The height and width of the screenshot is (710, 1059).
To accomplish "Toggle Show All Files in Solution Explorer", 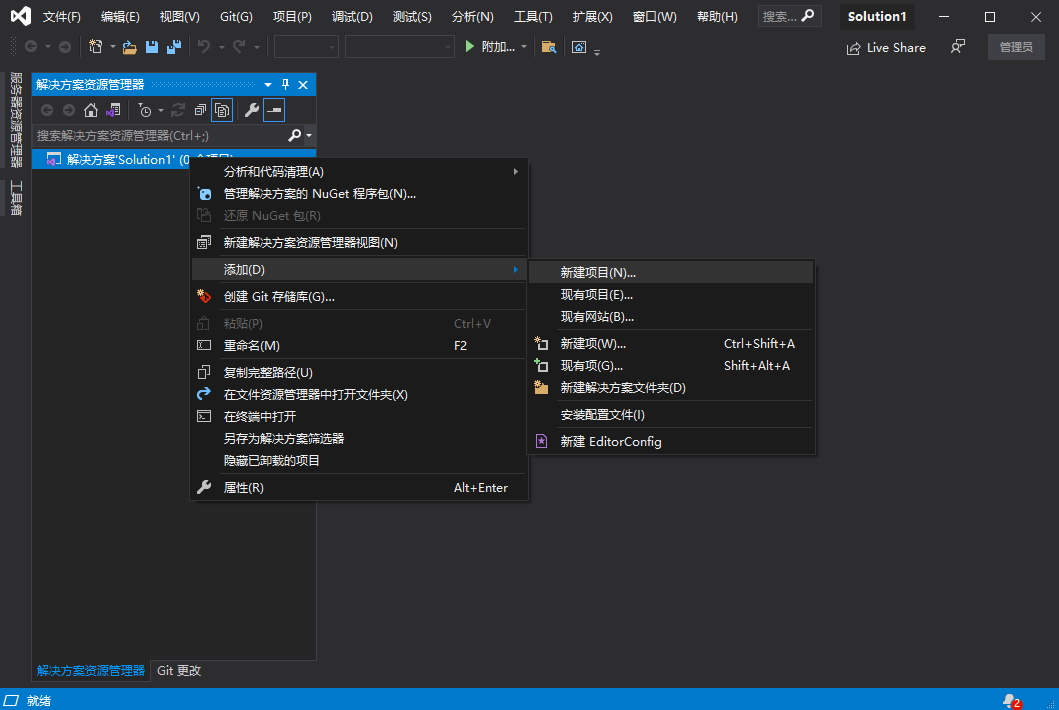I will point(222,110).
